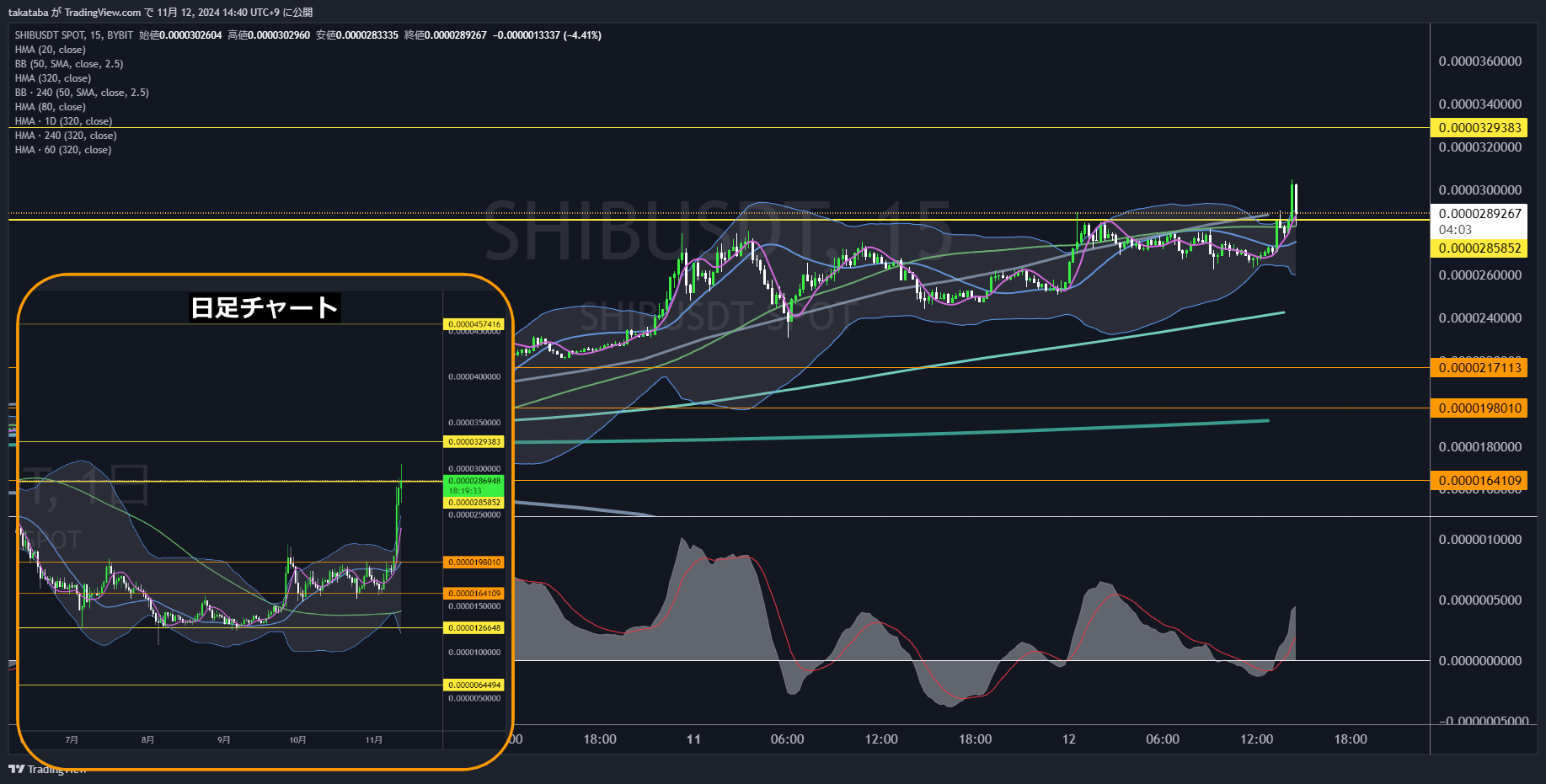This screenshot has height=784, width=1546.
Task: Click the 0.0000240000 price axis tick
Action: [1479, 318]
